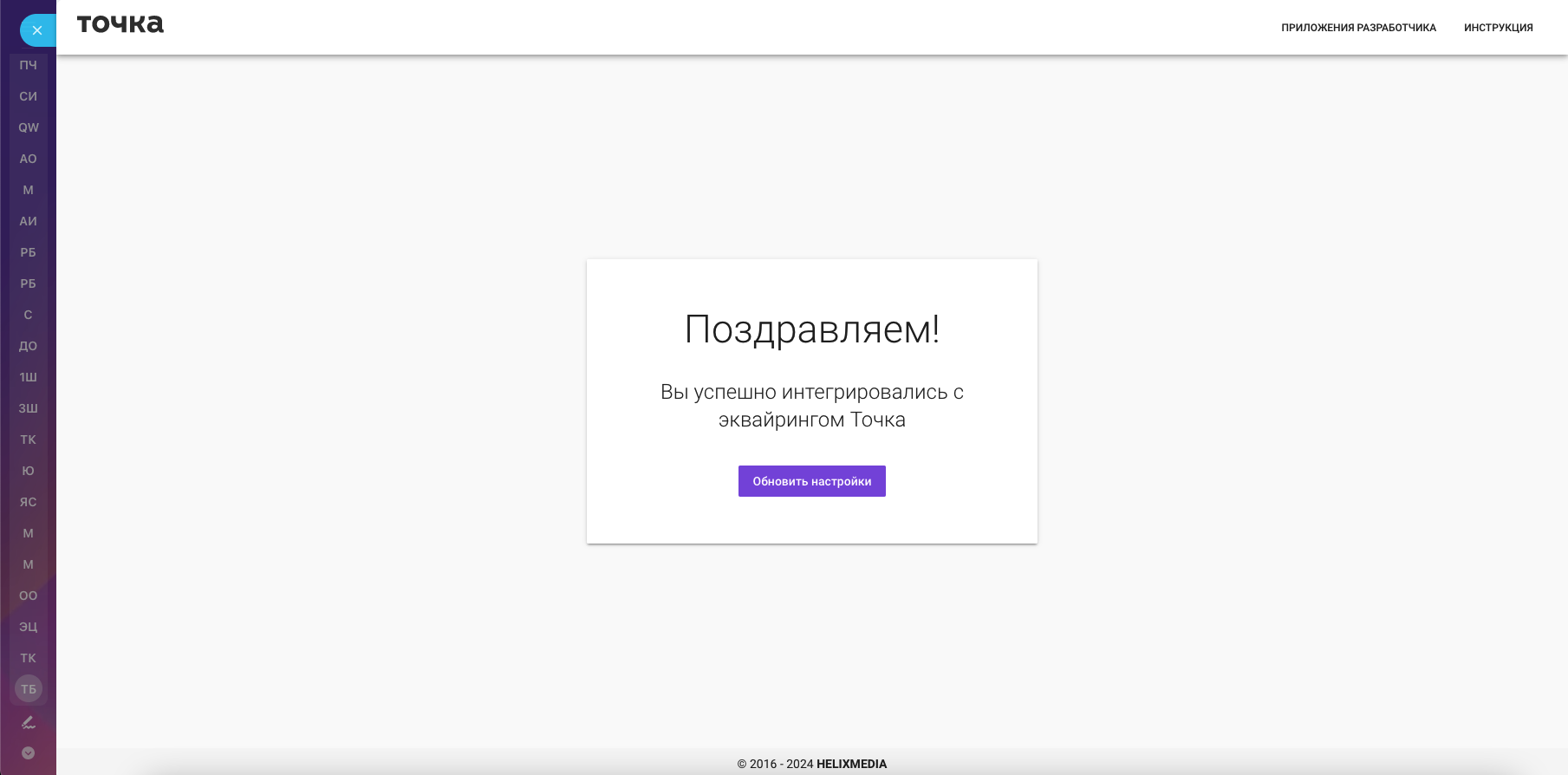Open the 3Ш sidebar item
The width and height of the screenshot is (1568, 775).
click(x=29, y=408)
